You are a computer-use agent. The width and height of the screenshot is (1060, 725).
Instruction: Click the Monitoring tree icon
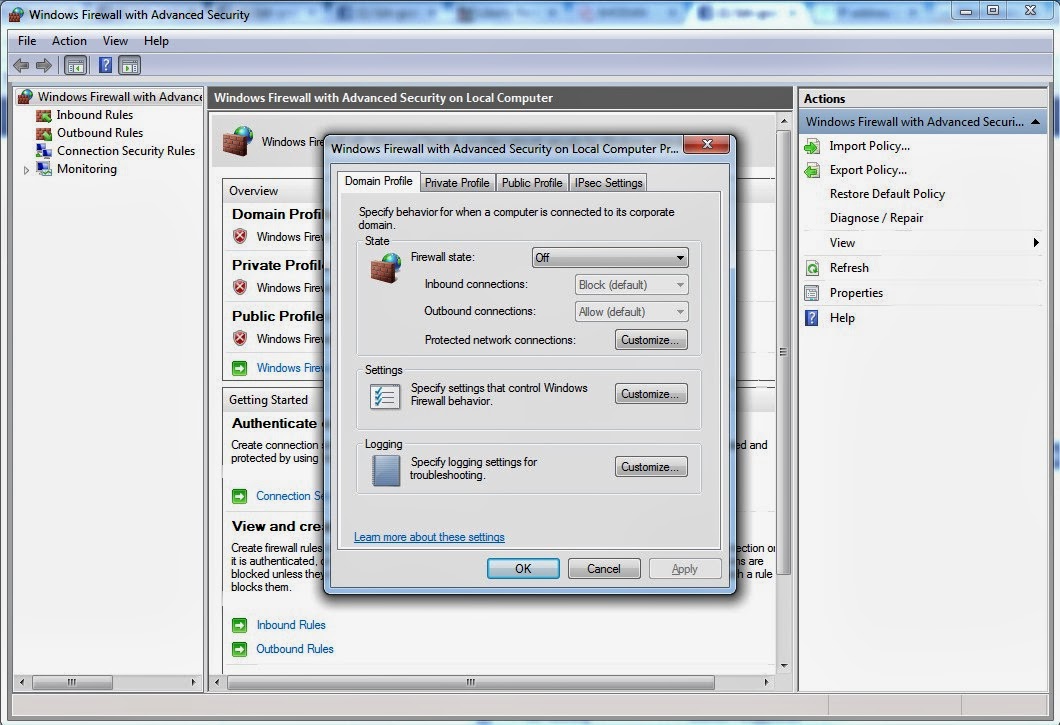click(44, 168)
